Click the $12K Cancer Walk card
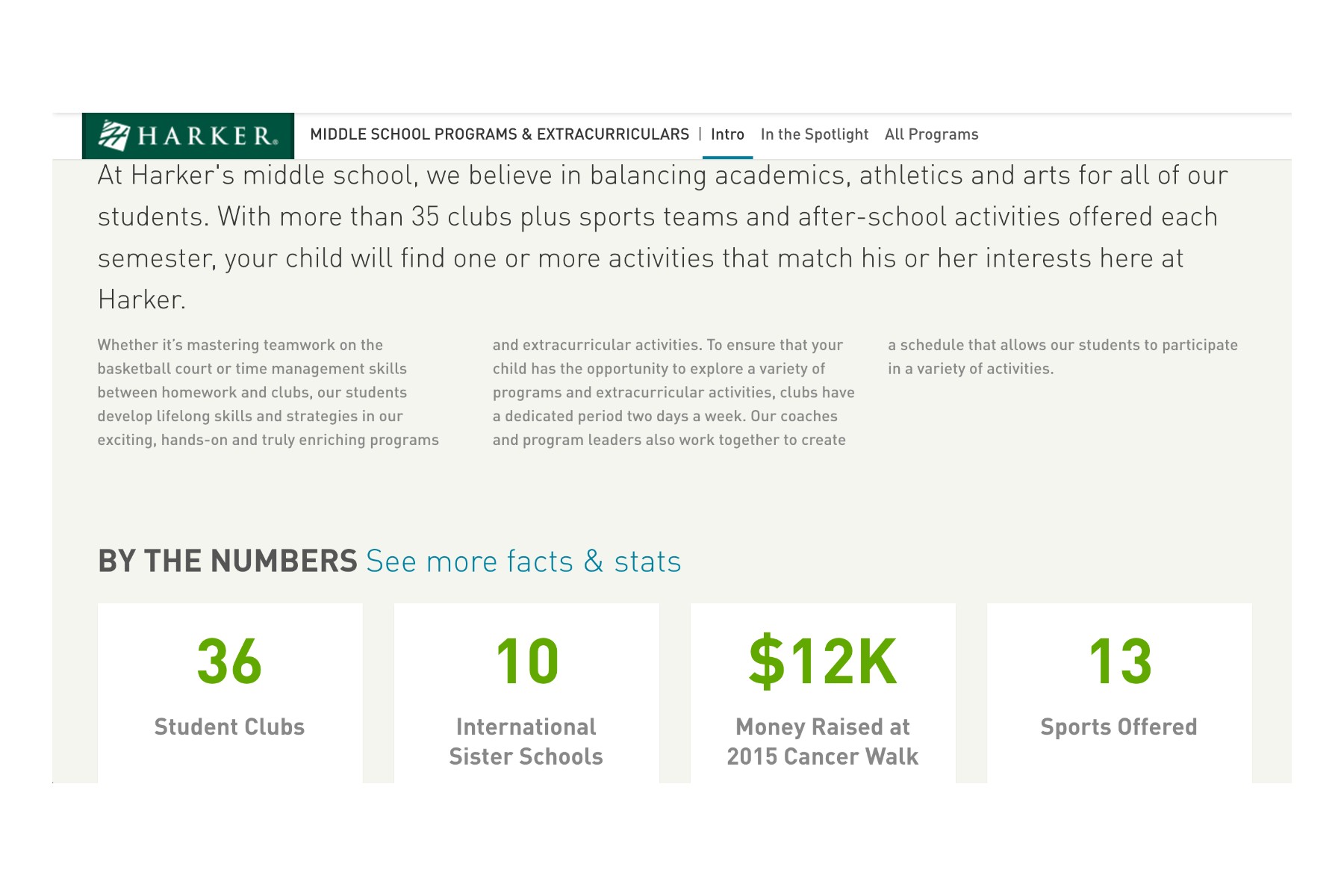 click(823, 693)
